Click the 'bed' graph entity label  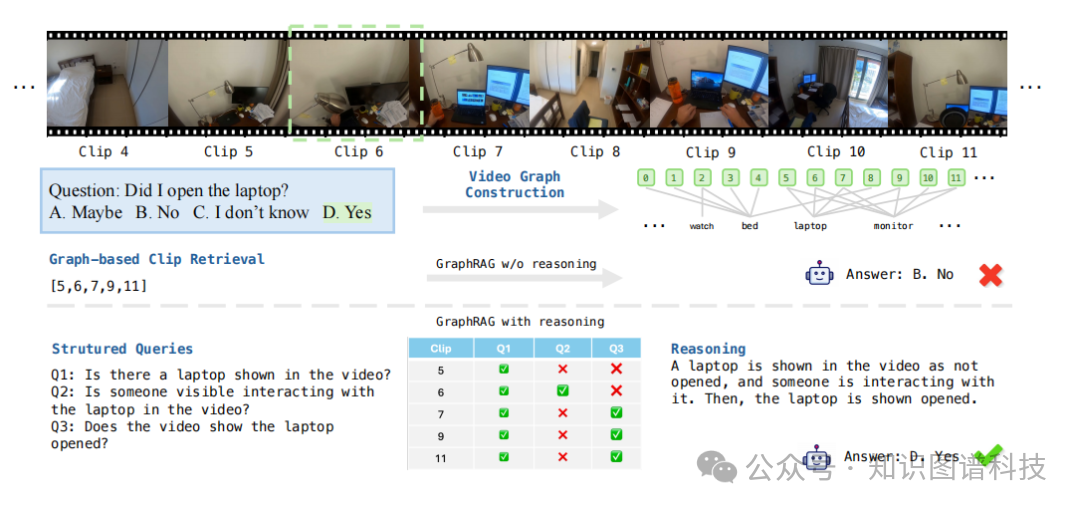[749, 226]
